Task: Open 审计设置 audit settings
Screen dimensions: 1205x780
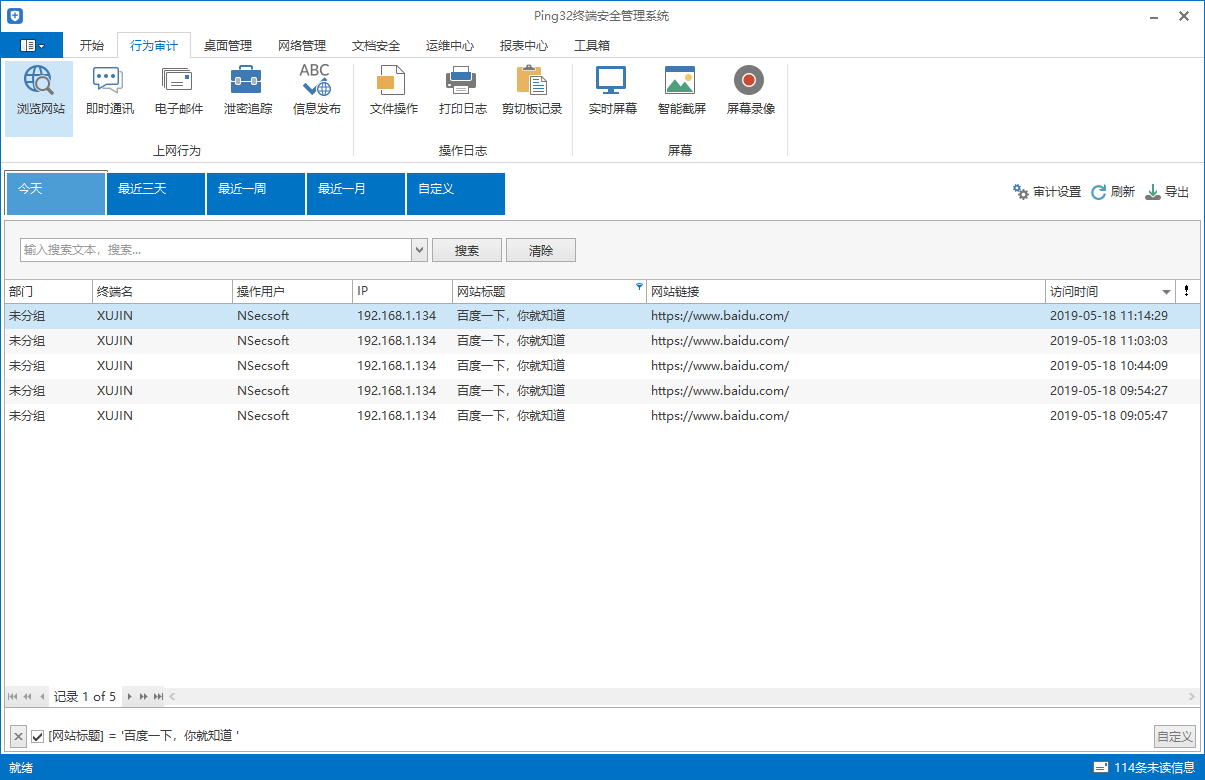Action: coord(1046,192)
